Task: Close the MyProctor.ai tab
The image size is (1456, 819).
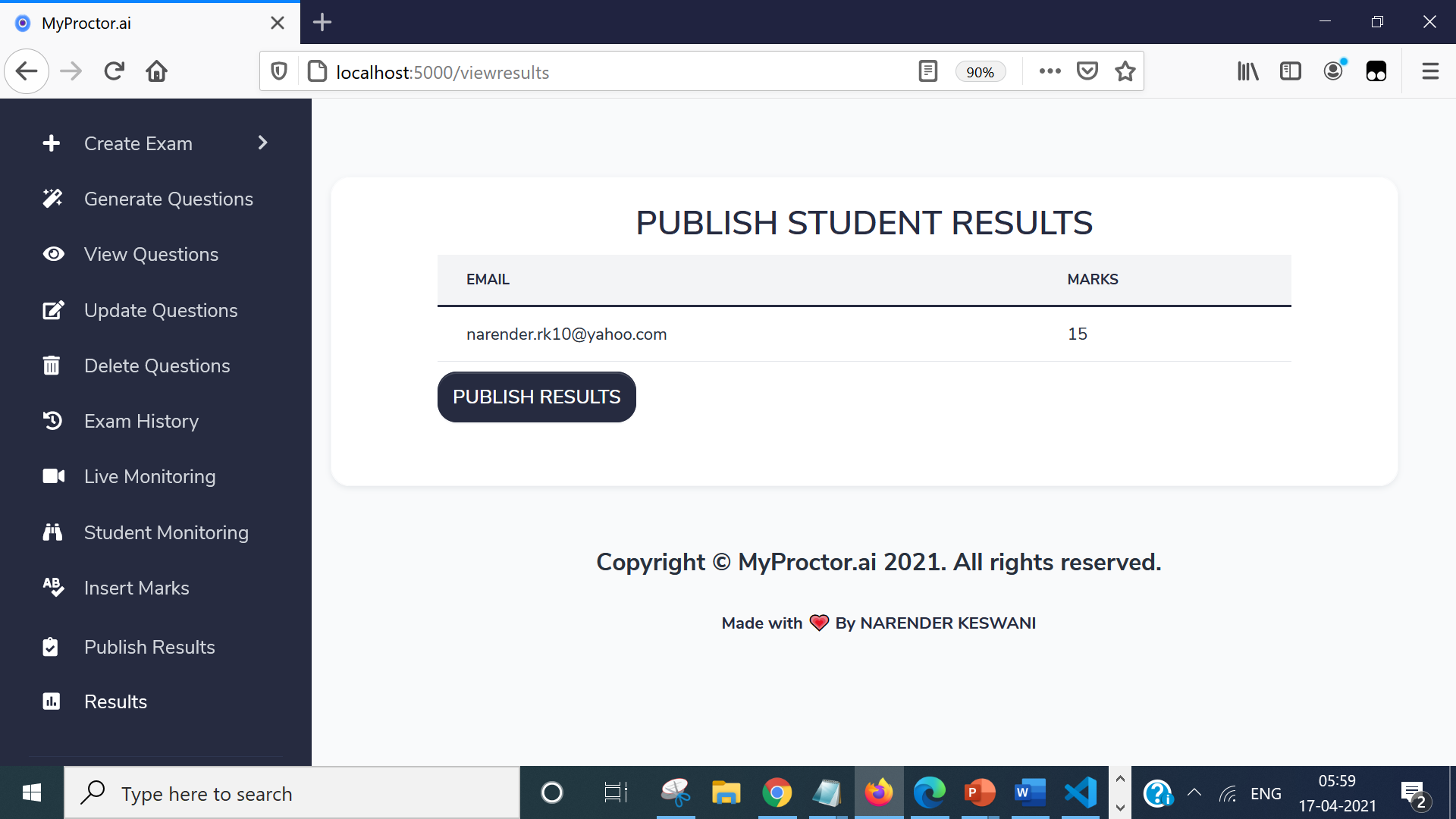Action: (278, 23)
